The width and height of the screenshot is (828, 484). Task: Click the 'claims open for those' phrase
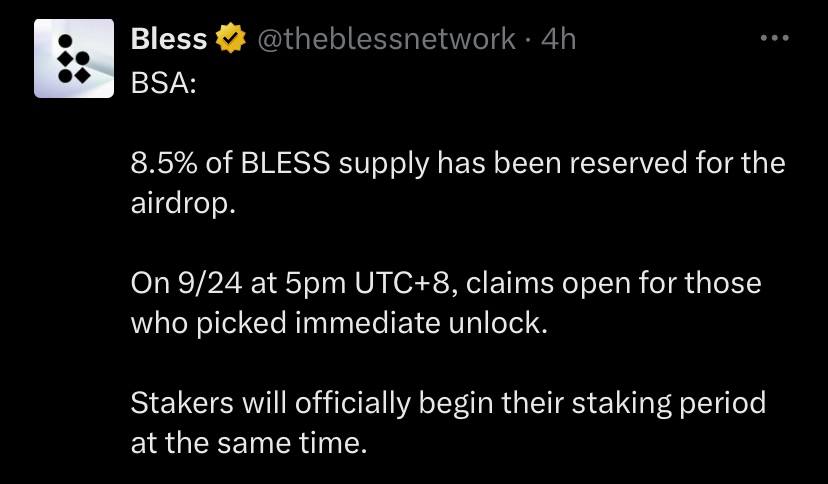(614, 284)
